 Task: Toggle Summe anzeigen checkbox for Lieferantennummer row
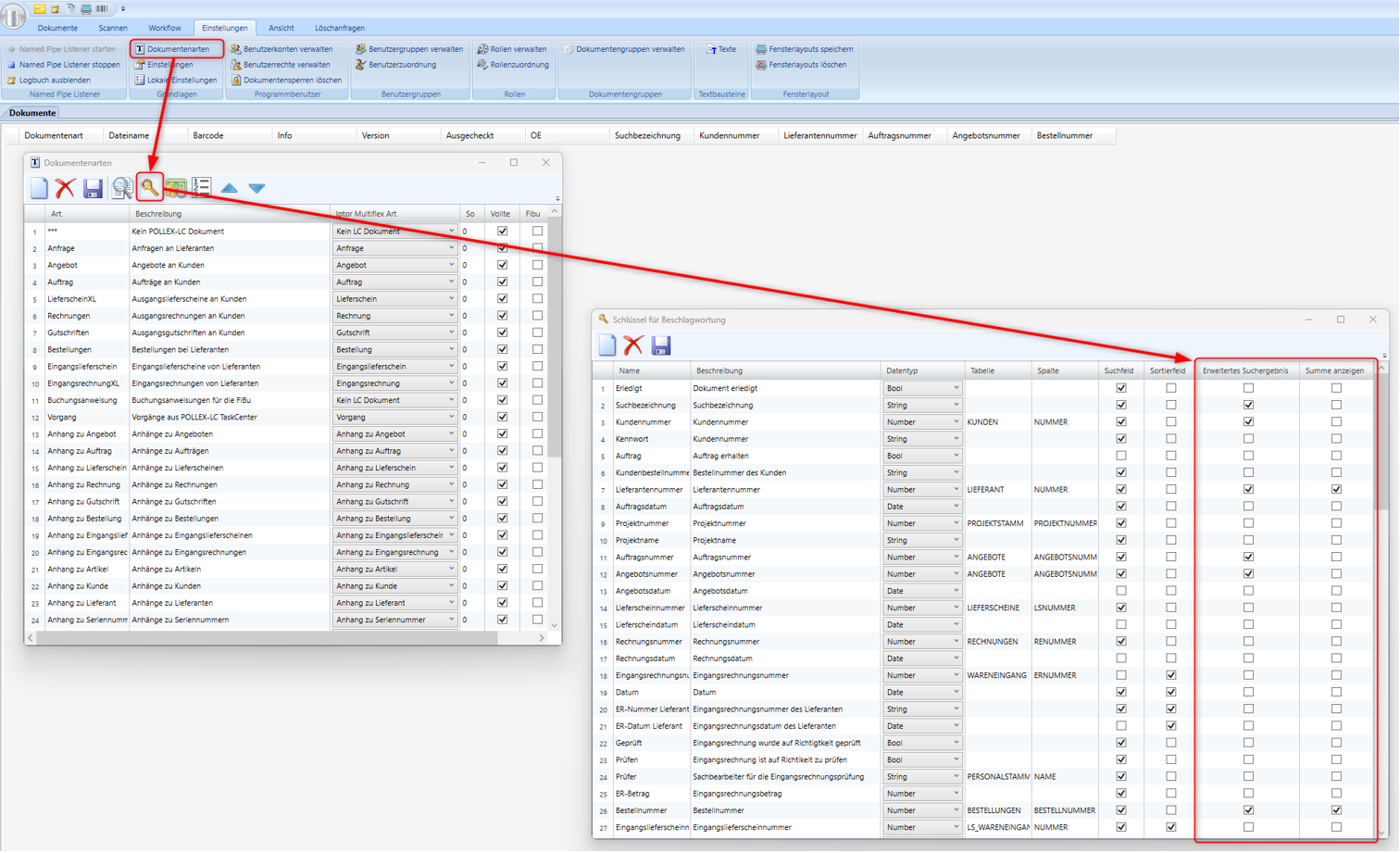pos(1336,489)
